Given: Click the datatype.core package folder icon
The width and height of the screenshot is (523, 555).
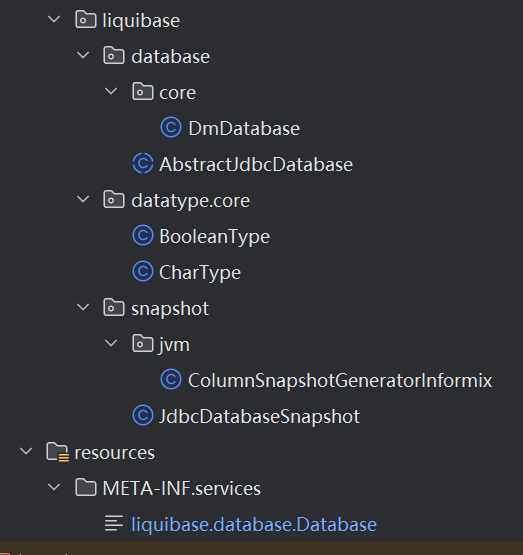Looking at the screenshot, I should (x=114, y=200).
